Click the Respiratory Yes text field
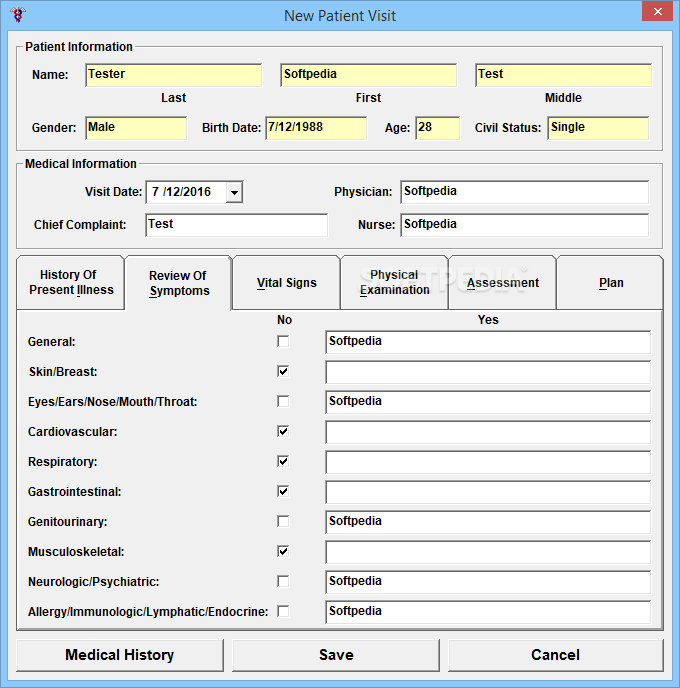Viewport: 680px width, 688px height. (488, 462)
